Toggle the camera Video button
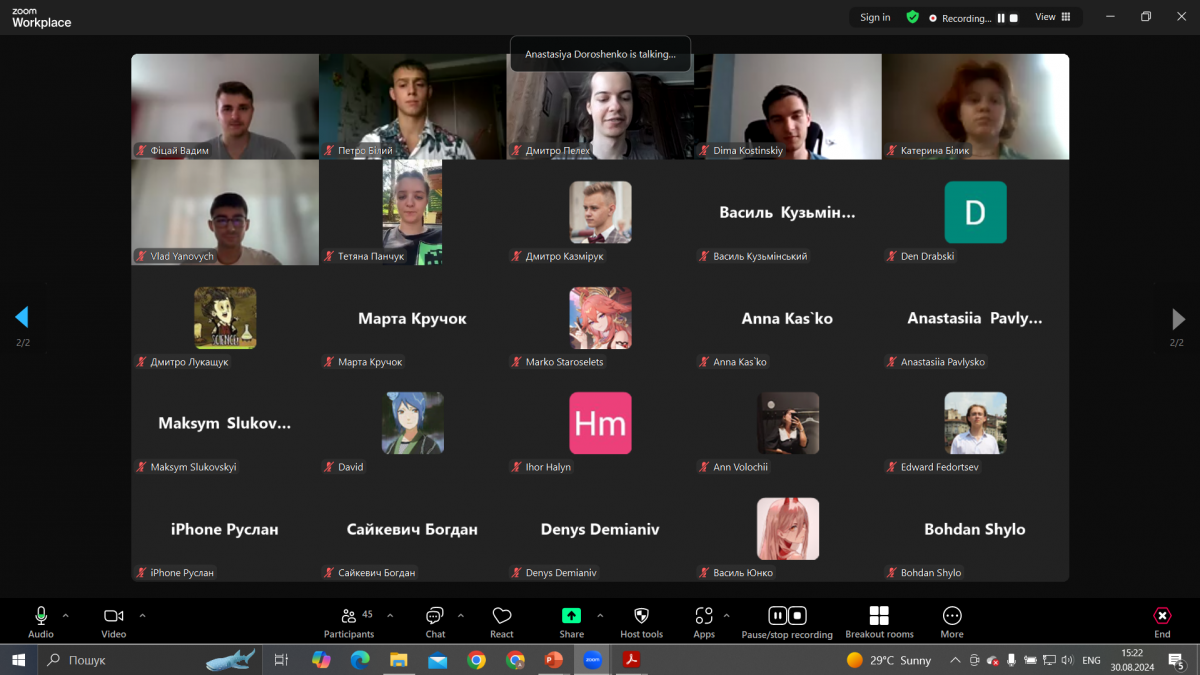 (114, 621)
